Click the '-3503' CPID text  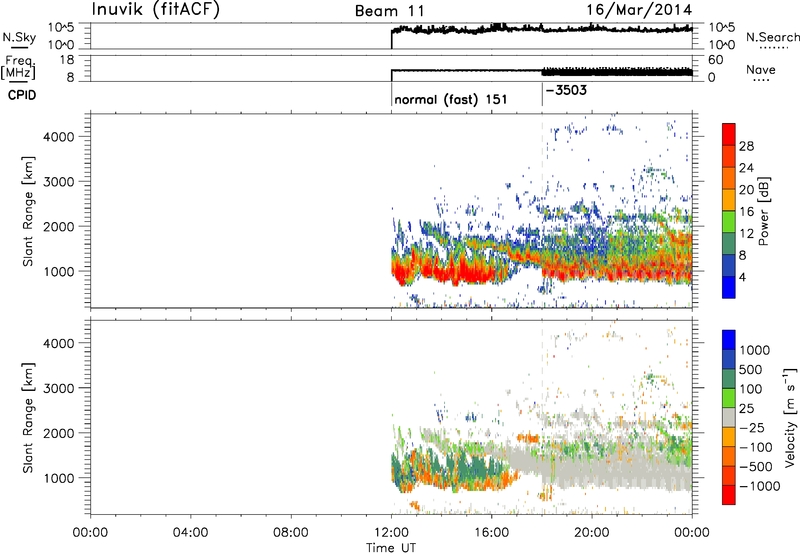tap(566, 90)
